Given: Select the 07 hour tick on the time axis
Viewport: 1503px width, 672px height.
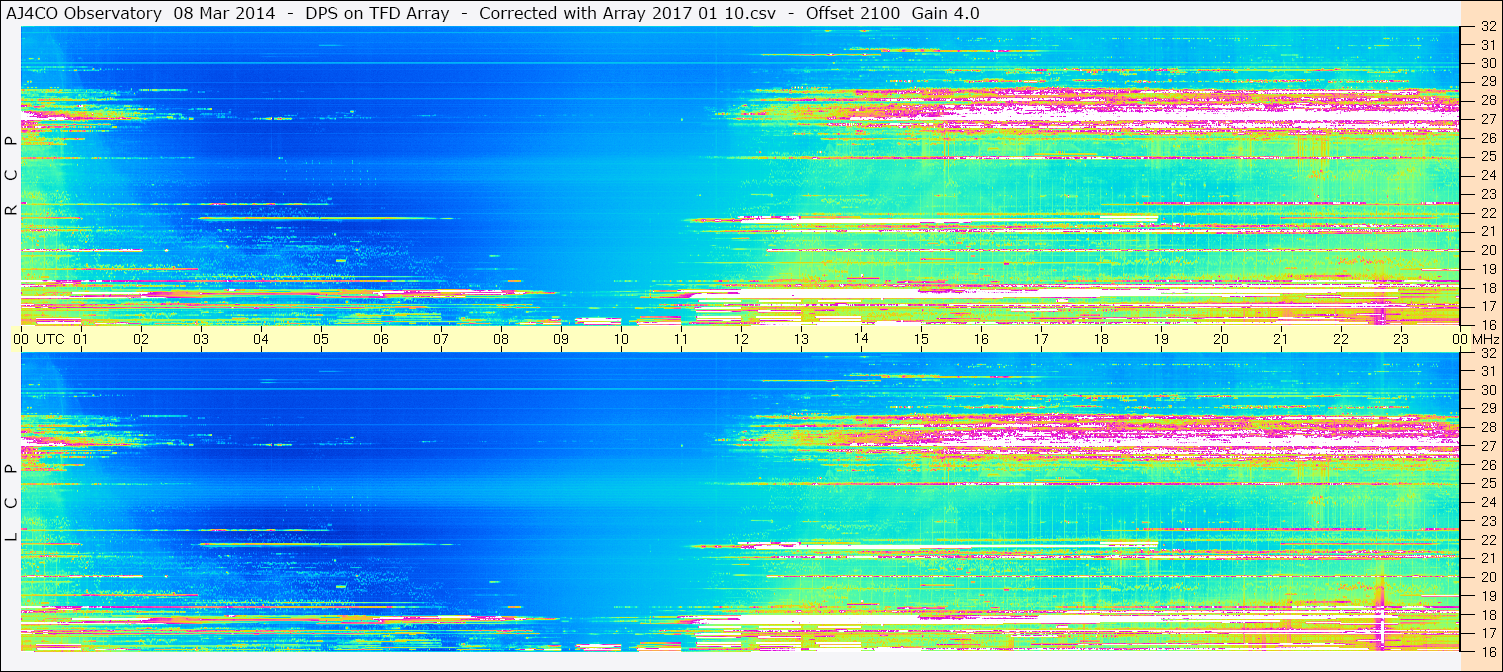Looking at the screenshot, I should (441, 339).
